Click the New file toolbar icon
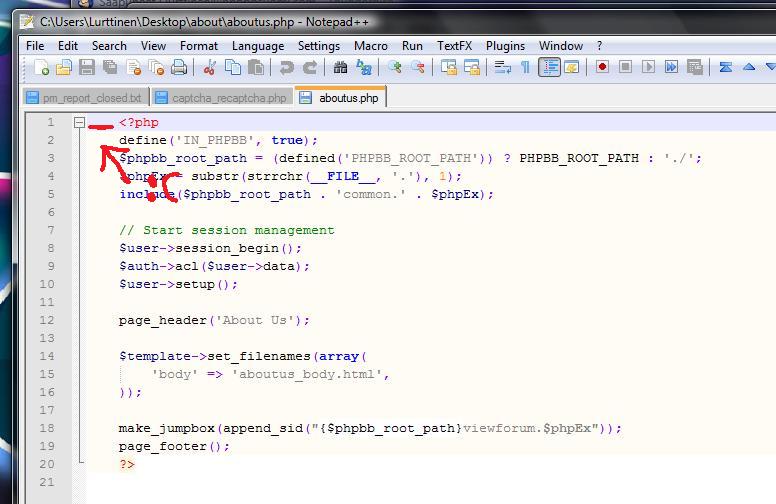776x504 pixels. [x=41, y=67]
